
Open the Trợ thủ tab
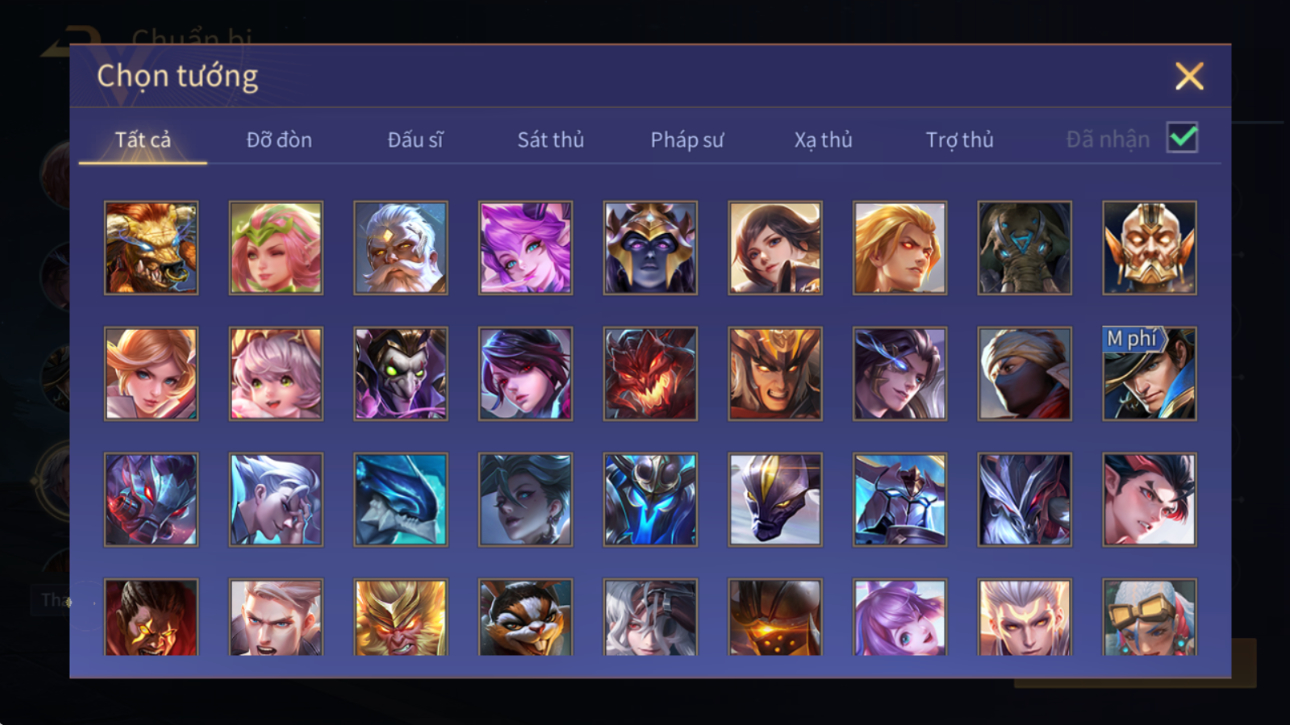[960, 140]
